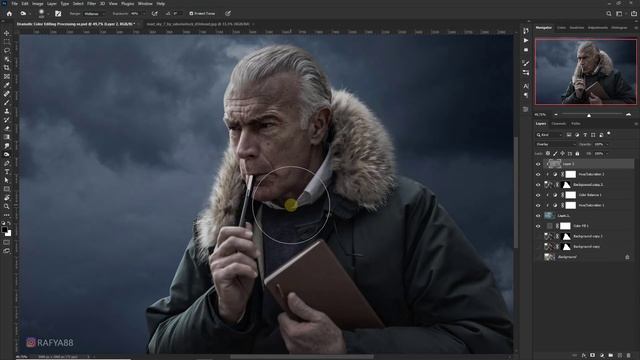640x360 pixels.
Task: Select the Spot Healing Brush tool
Action: click(7, 94)
